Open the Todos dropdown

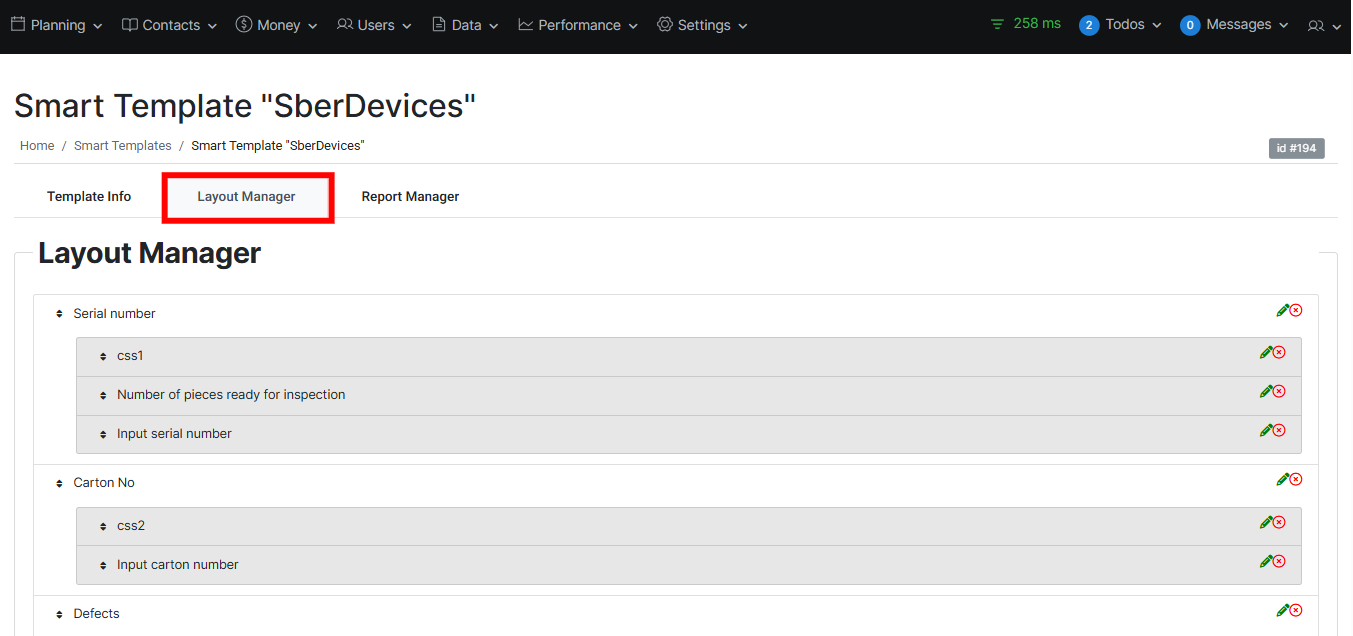[x=1121, y=25]
